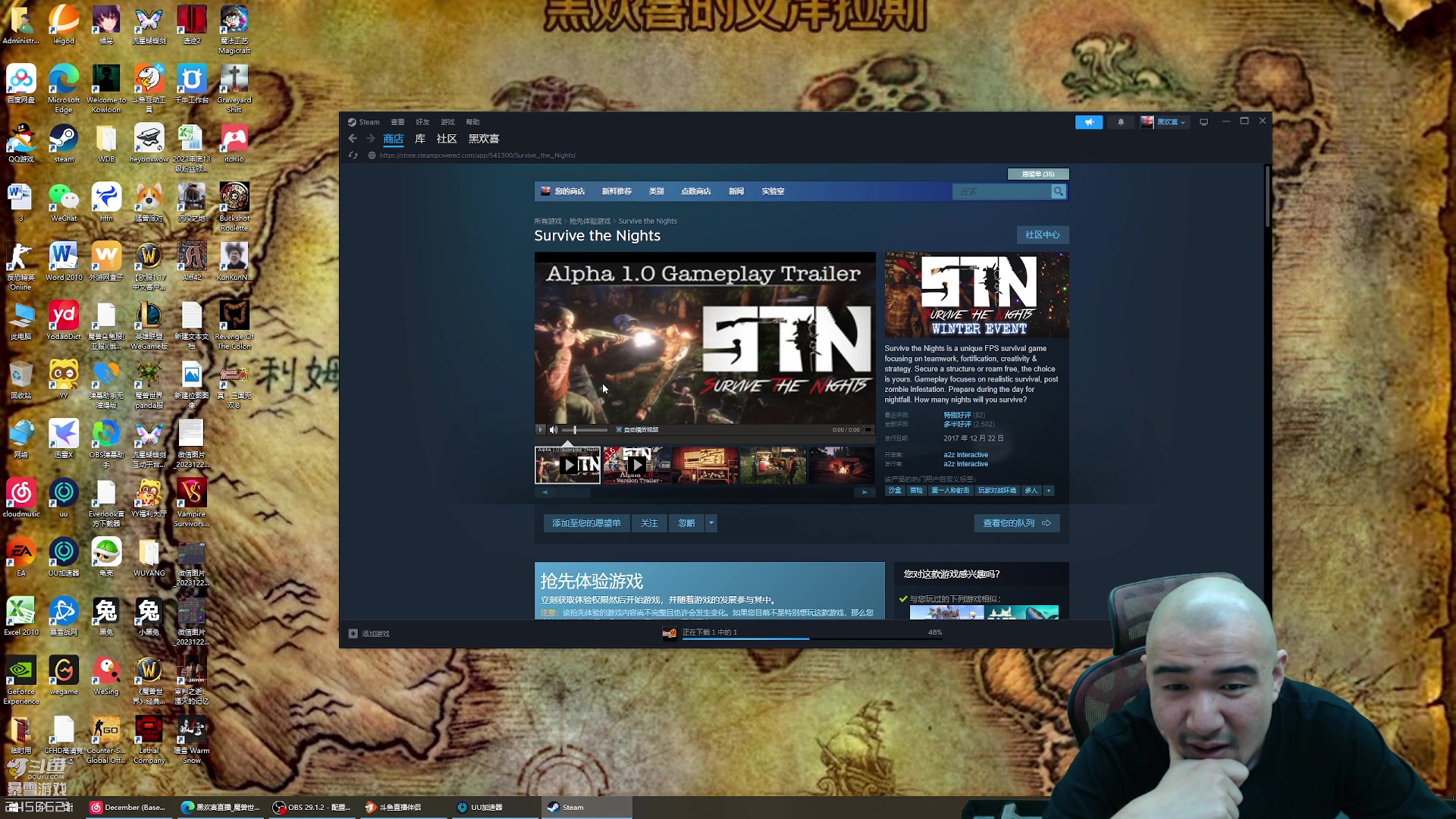Click the 忽略 ignore button
1456x819 pixels.
(687, 523)
